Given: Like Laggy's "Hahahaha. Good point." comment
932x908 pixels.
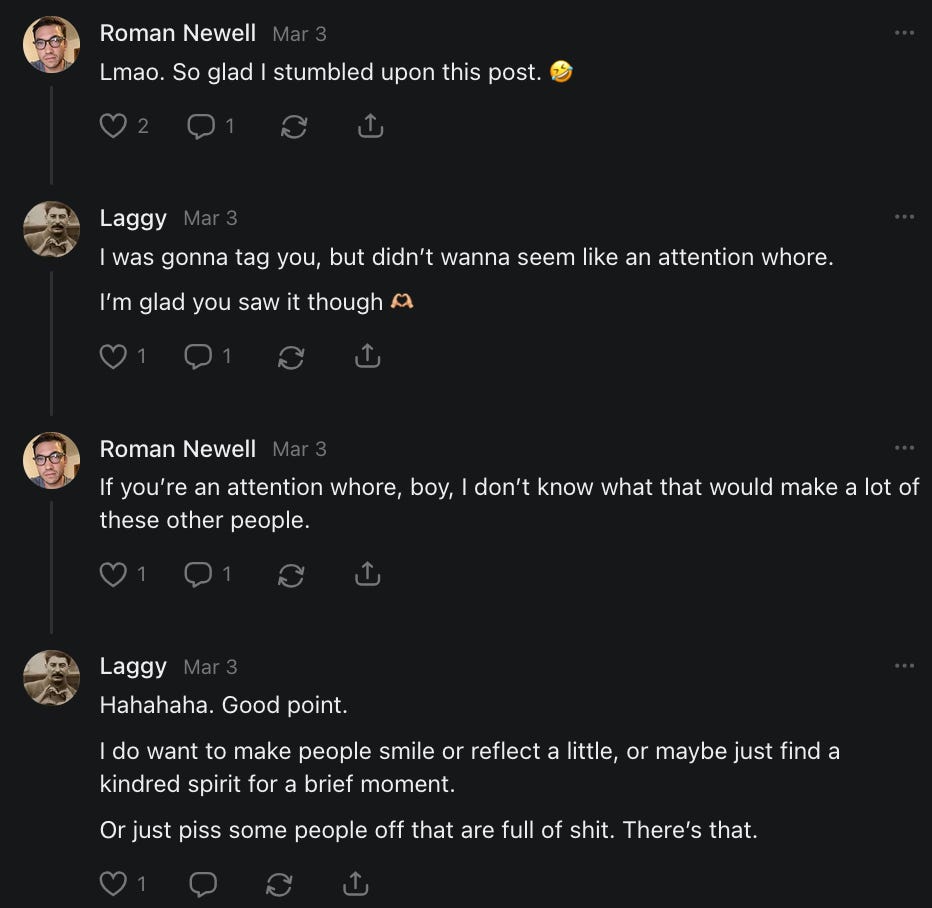Looking at the screenshot, I should click(113, 884).
